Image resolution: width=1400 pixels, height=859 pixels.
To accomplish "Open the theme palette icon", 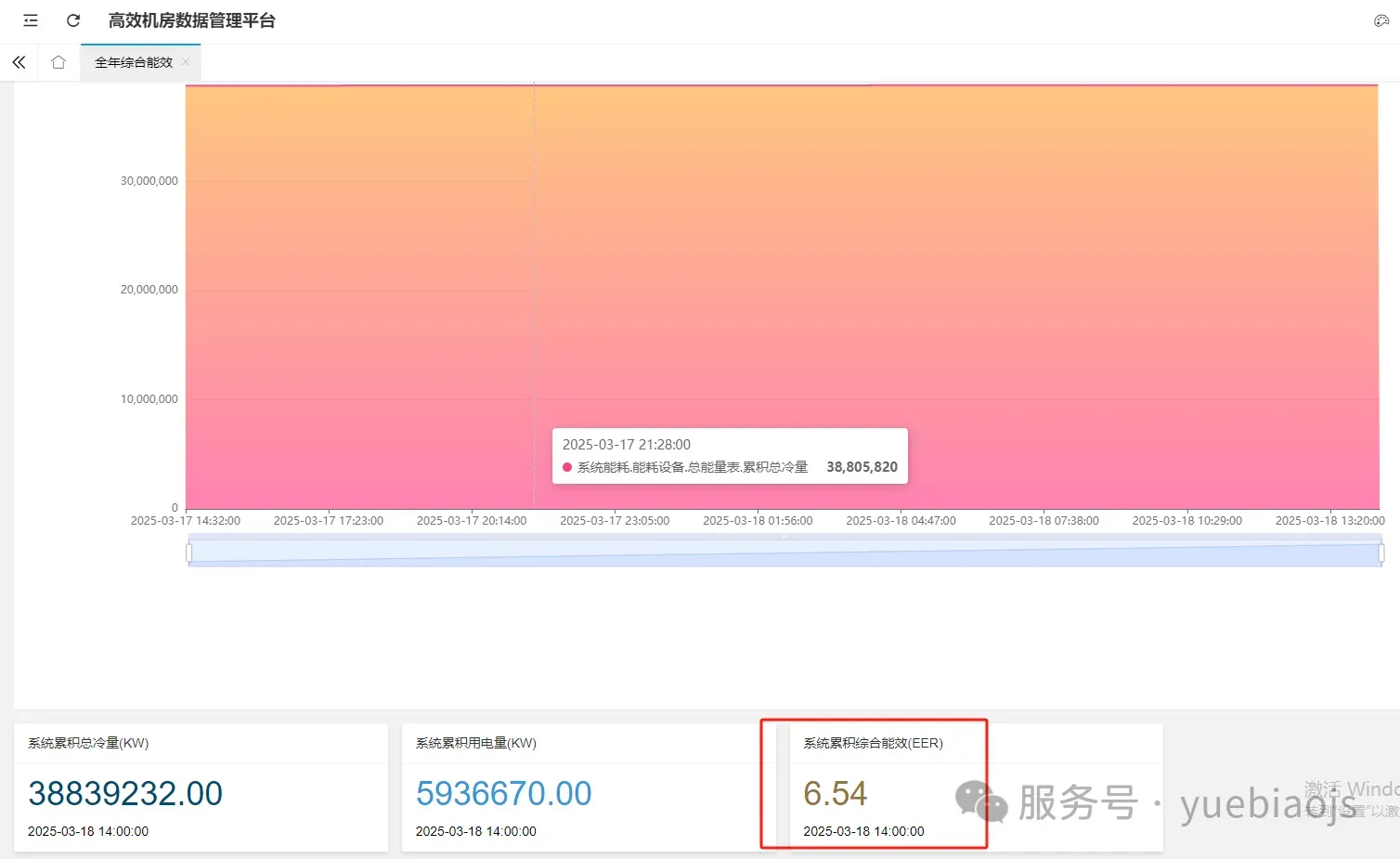I will [x=1381, y=20].
